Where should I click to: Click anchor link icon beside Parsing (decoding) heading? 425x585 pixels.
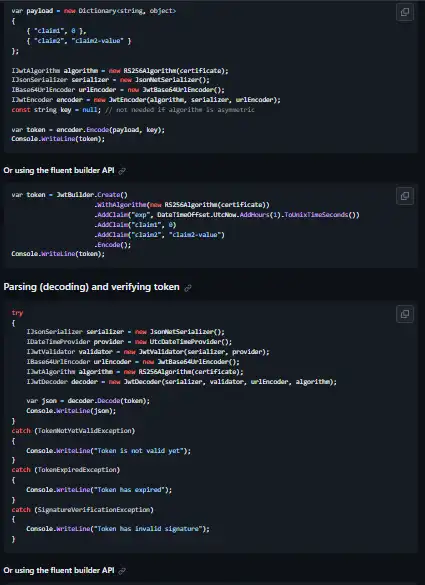point(188,288)
